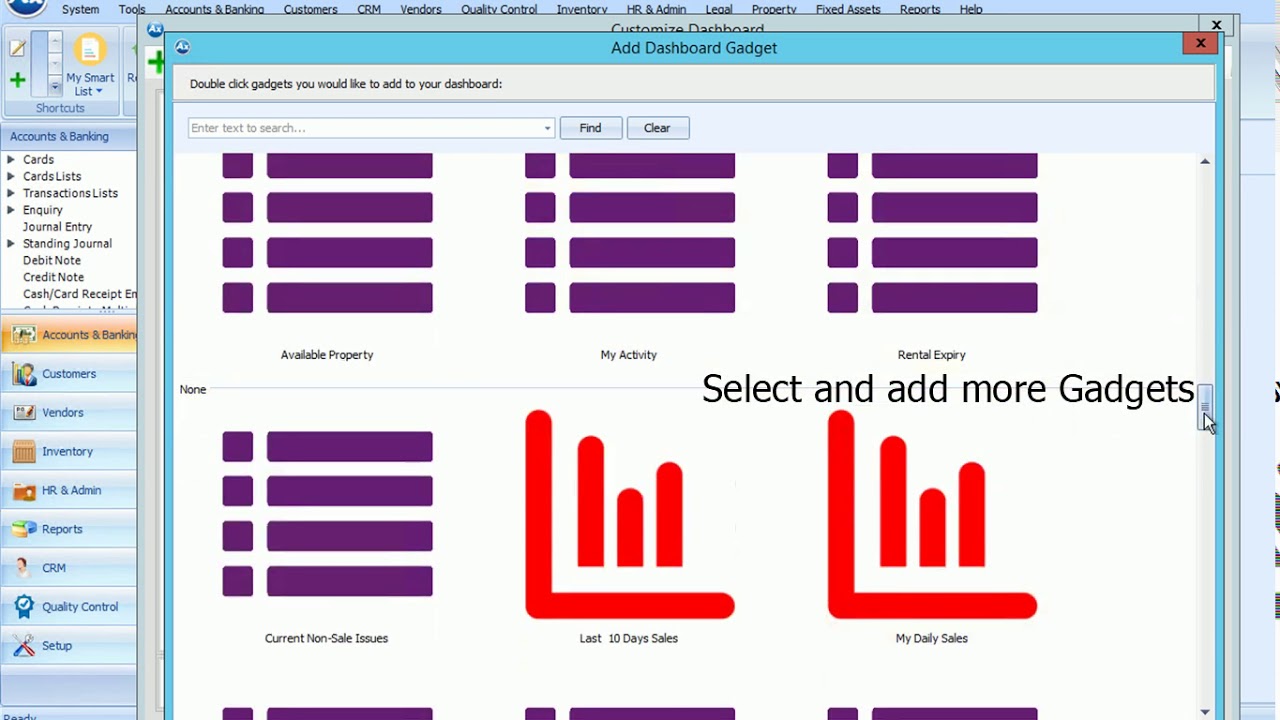Click the gadget list scroll up arrow
Image resolution: width=1280 pixels, height=720 pixels.
pos(1206,161)
